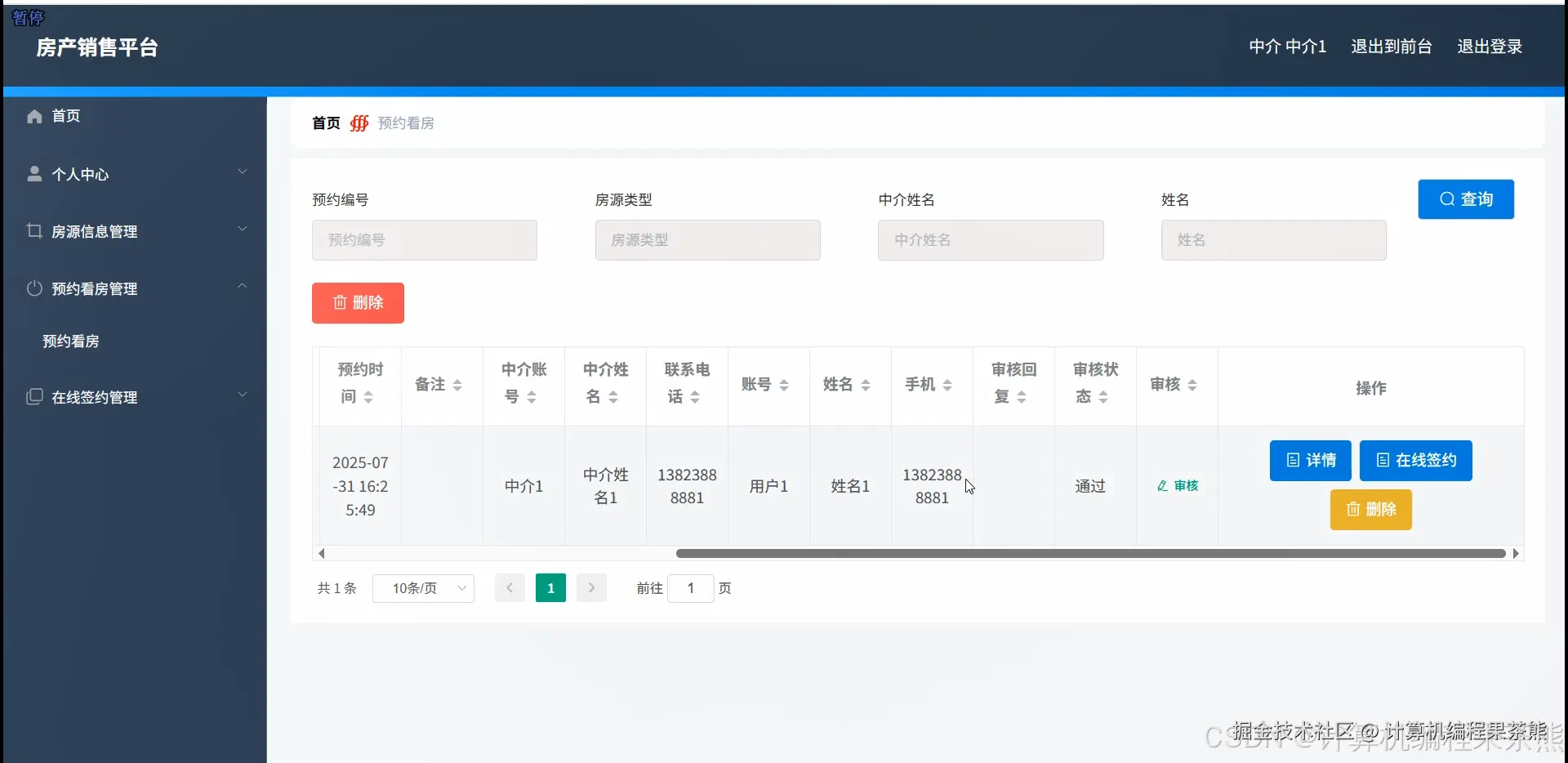Click the home icon beside 首页 in sidebar
The image size is (1568, 763).
(34, 116)
